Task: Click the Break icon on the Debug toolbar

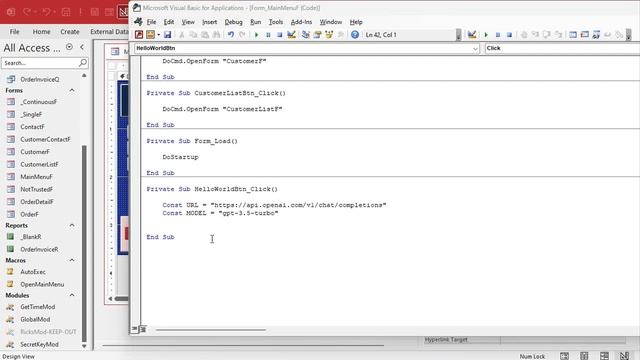Action: (498, 35)
